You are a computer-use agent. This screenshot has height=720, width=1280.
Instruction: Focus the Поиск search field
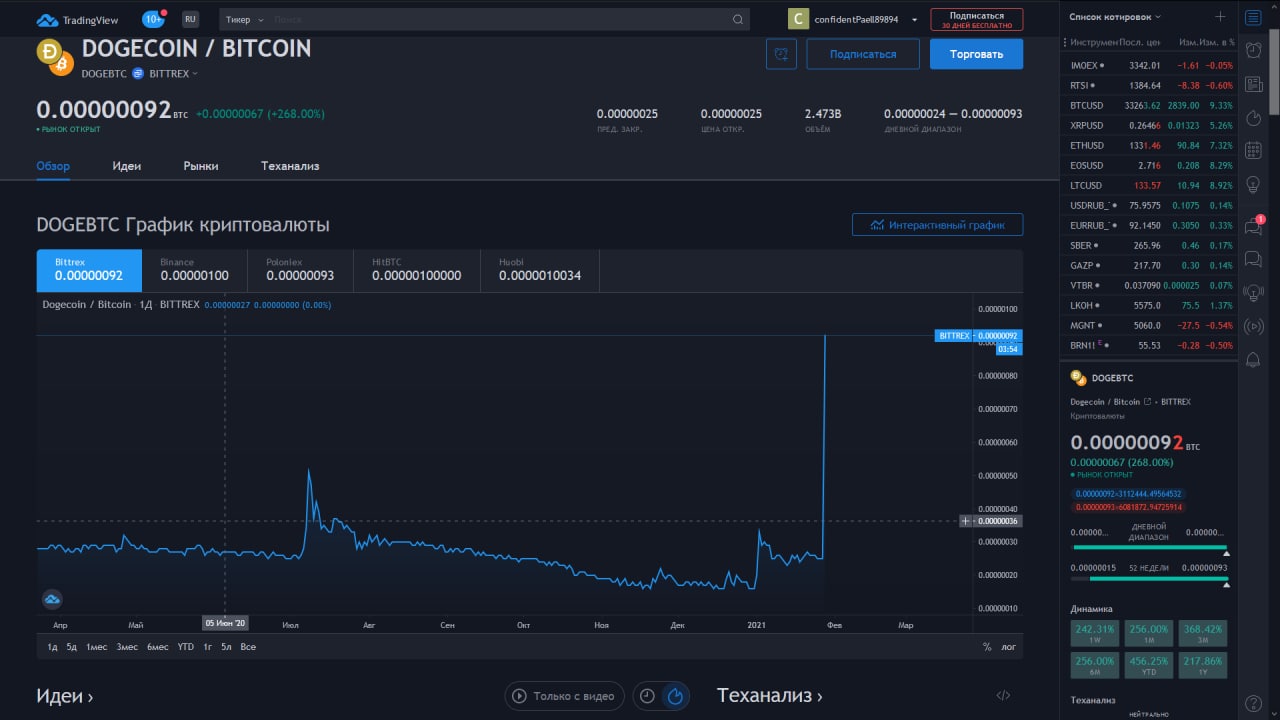click(500, 19)
